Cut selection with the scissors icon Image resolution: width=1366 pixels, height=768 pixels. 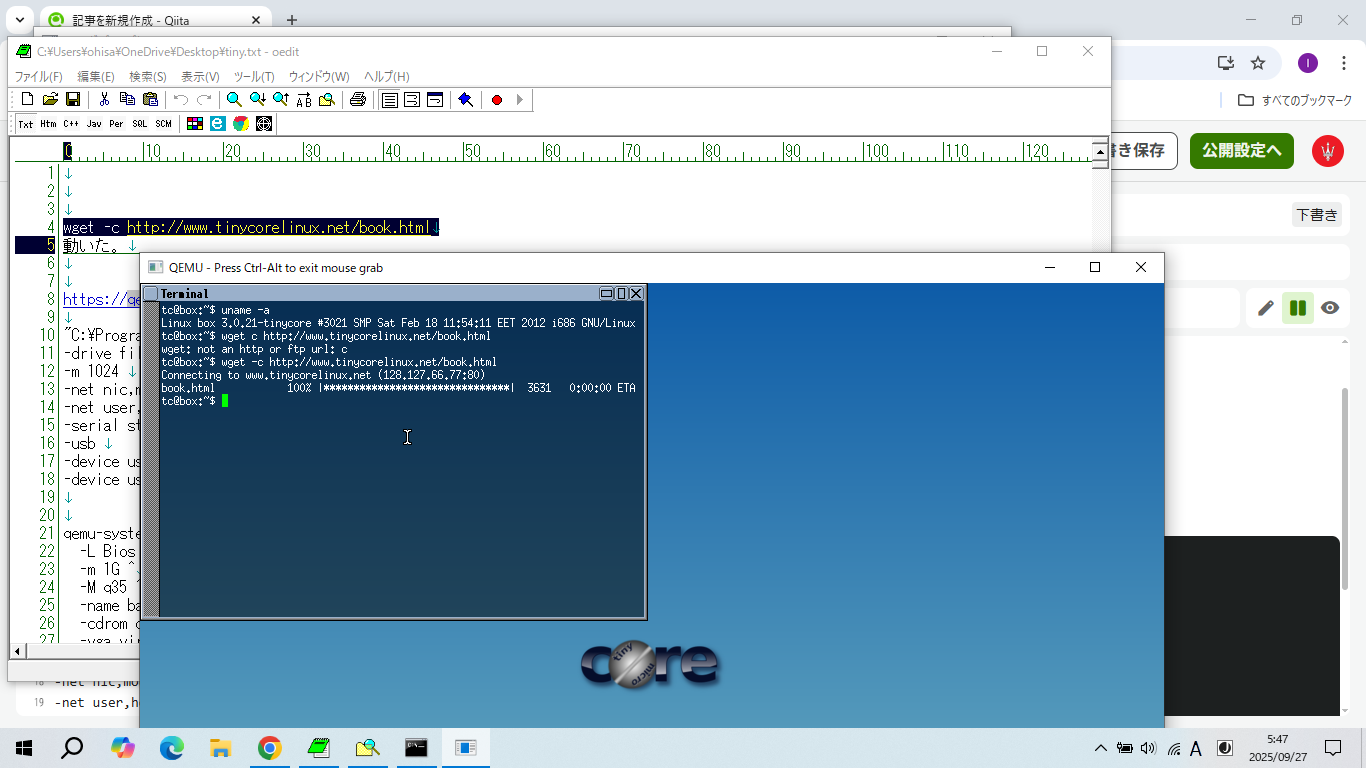(104, 99)
